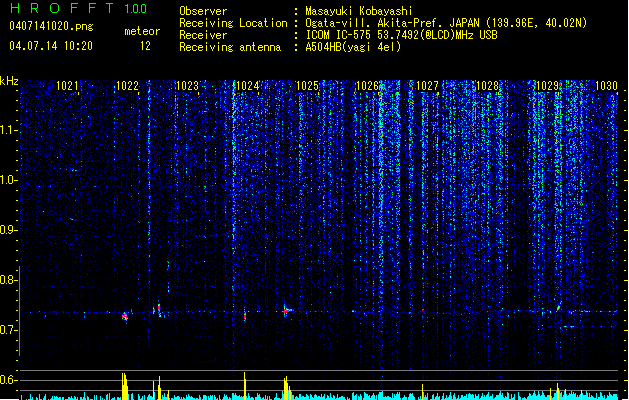Click the date stamp 04.07.14 10:20

51,46
